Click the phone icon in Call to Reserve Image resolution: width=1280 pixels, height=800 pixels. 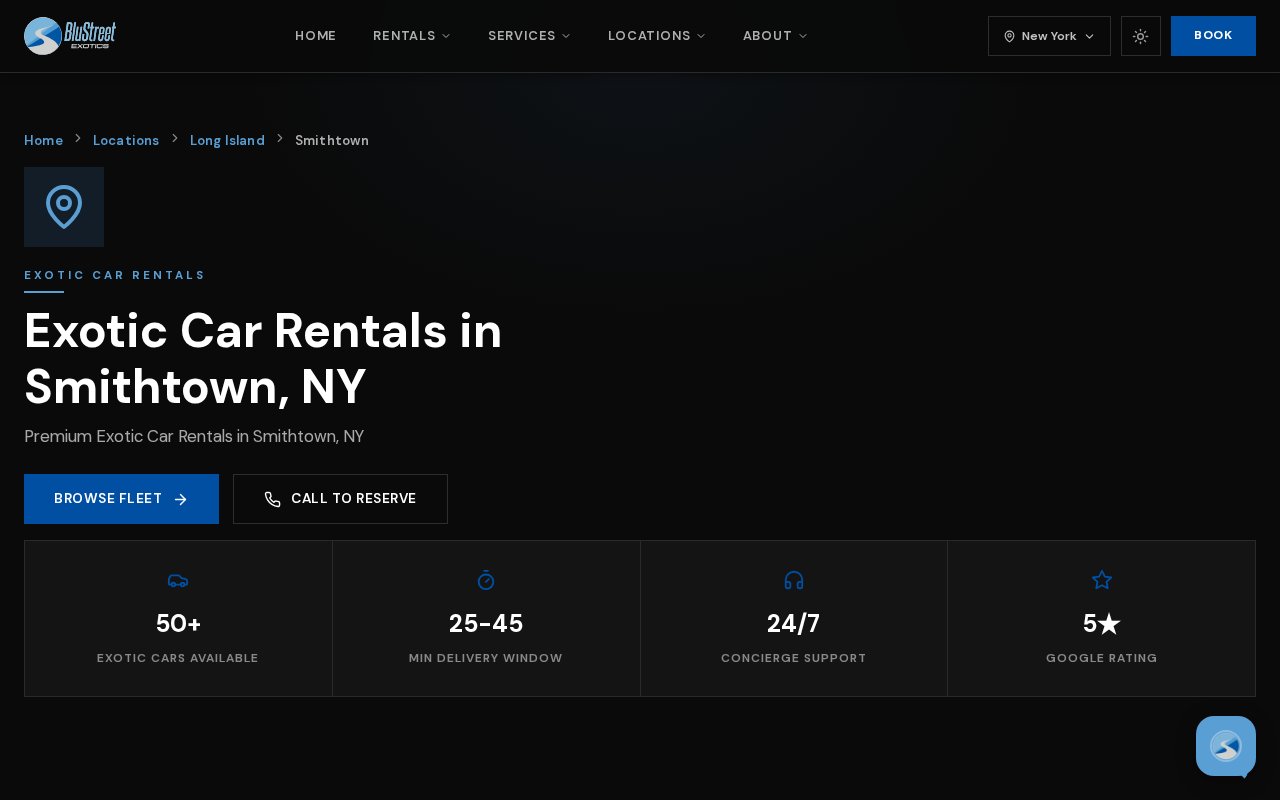click(273, 499)
